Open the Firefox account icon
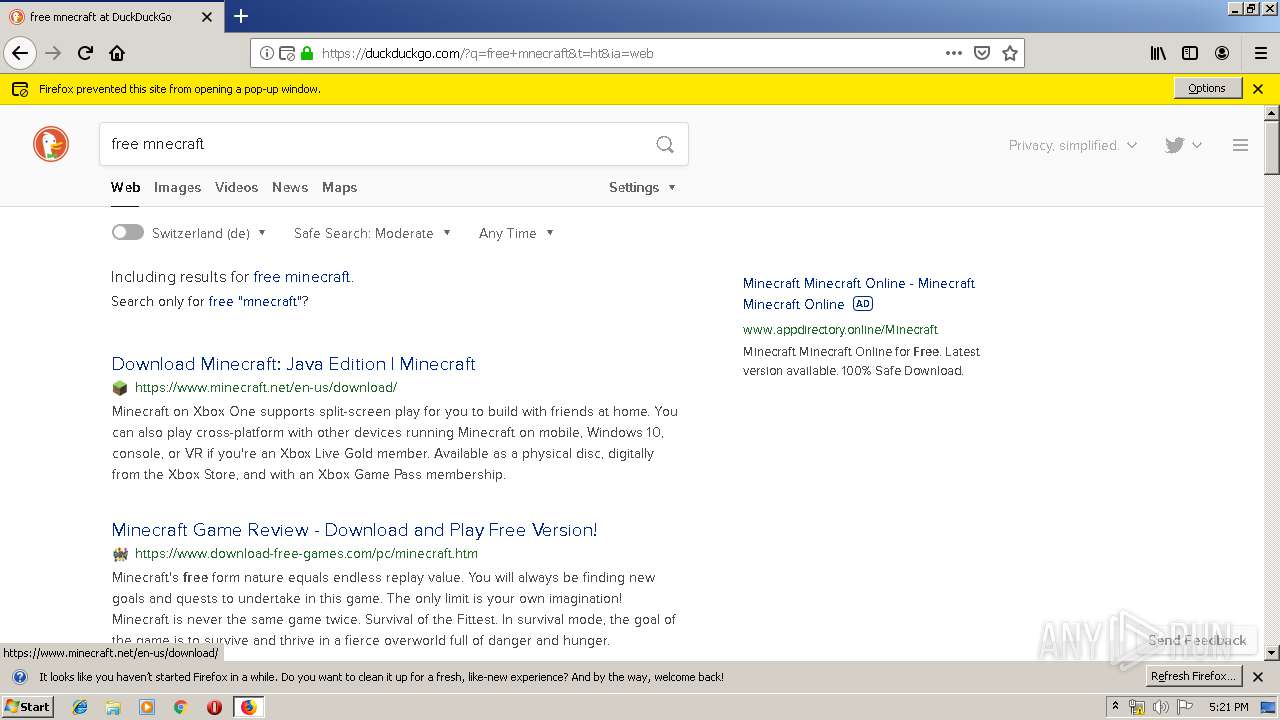Screen dimensions: 1280x720 click(x=1222, y=53)
